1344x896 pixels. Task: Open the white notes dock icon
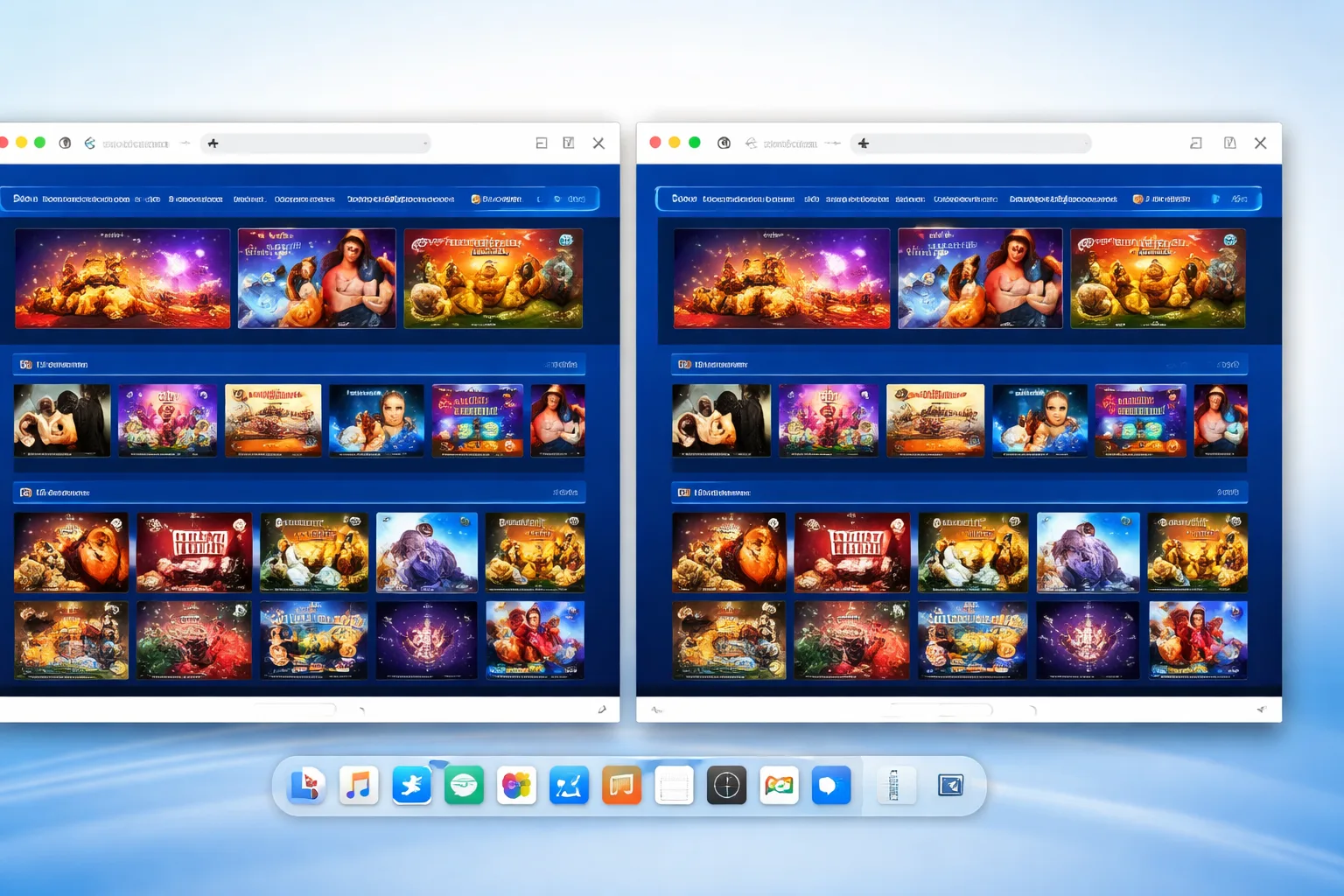coord(674,786)
